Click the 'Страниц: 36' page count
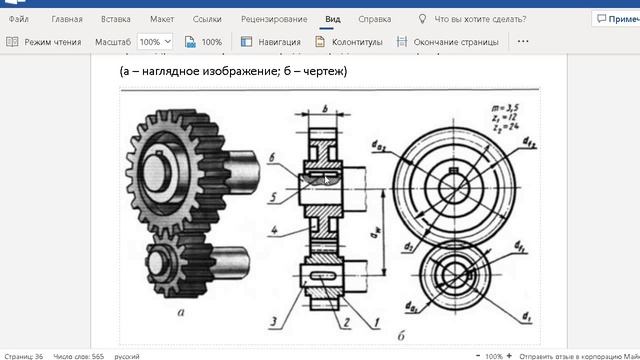 coord(24,356)
